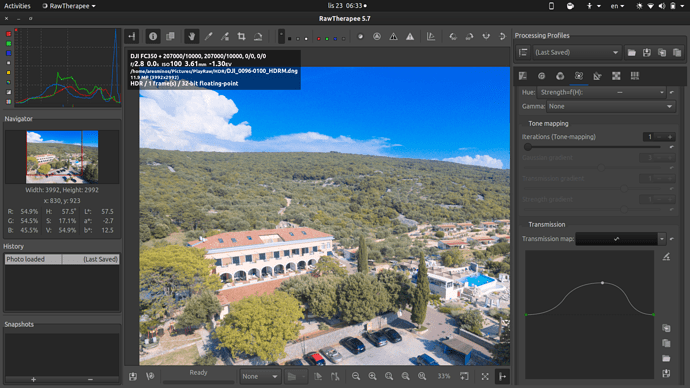The image size is (690, 388).
Task: Rotate image left
Action: click(453, 37)
